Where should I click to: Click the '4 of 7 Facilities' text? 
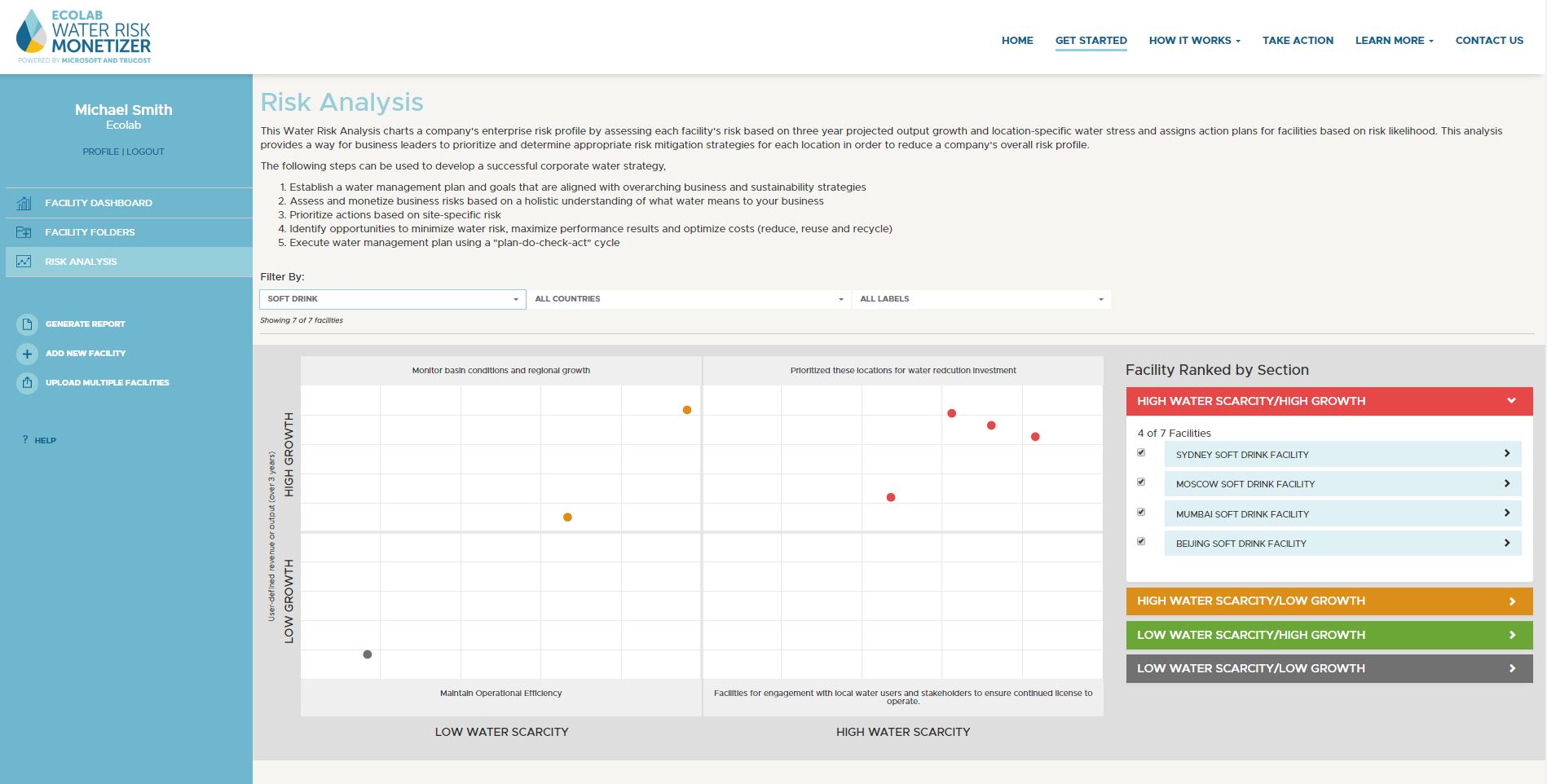click(1174, 434)
